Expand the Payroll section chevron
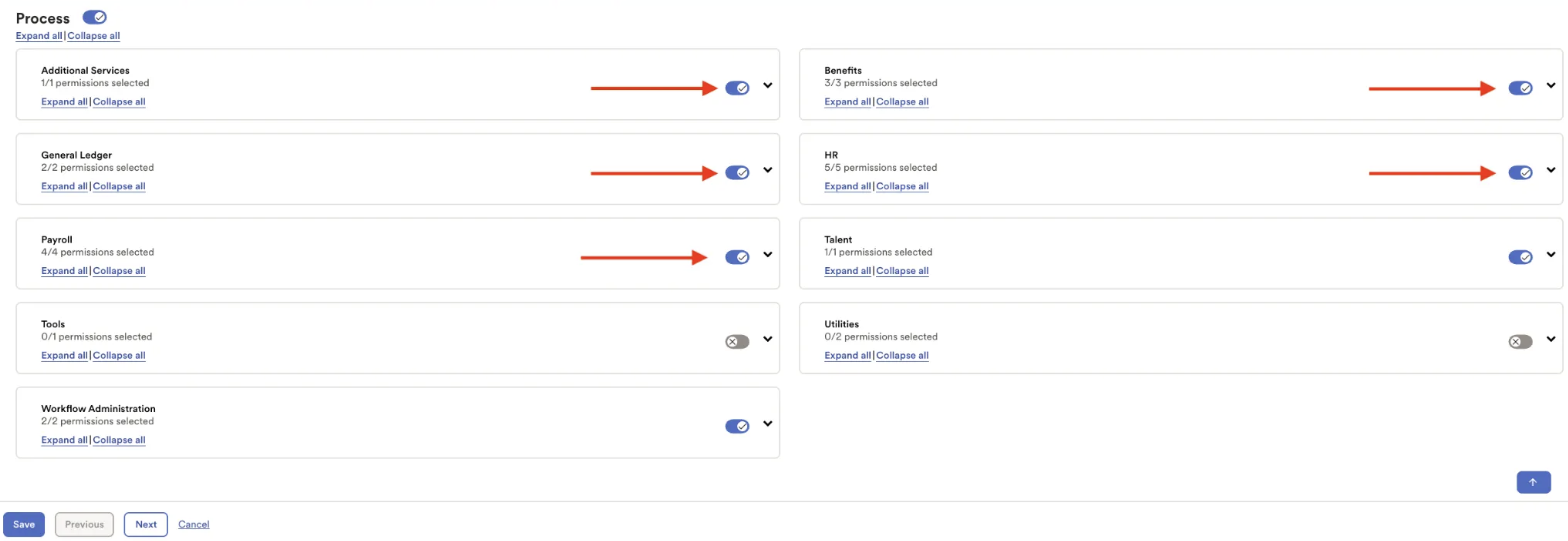 click(768, 255)
